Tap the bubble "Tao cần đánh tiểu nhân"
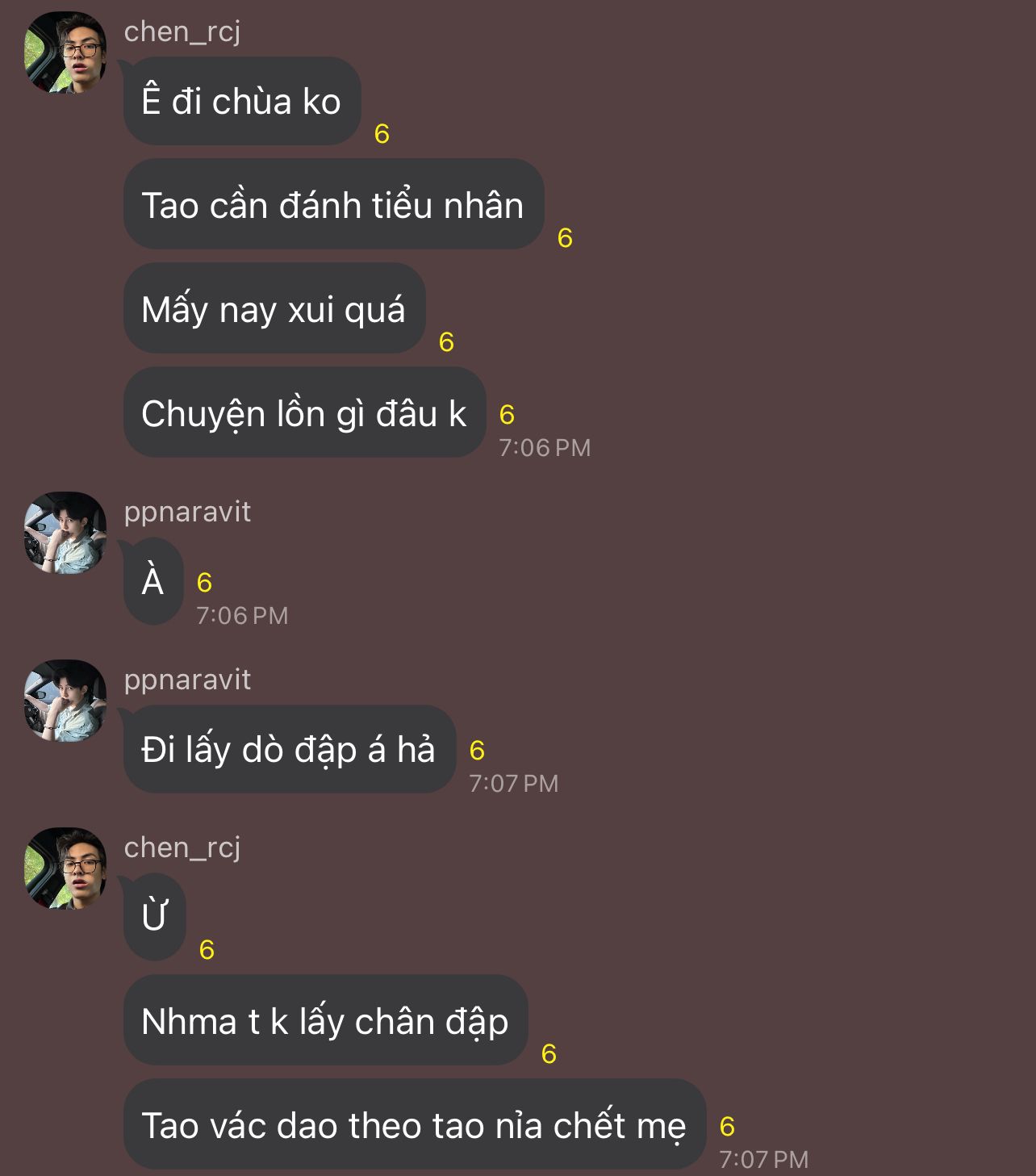The image size is (1036, 1176). (333, 204)
